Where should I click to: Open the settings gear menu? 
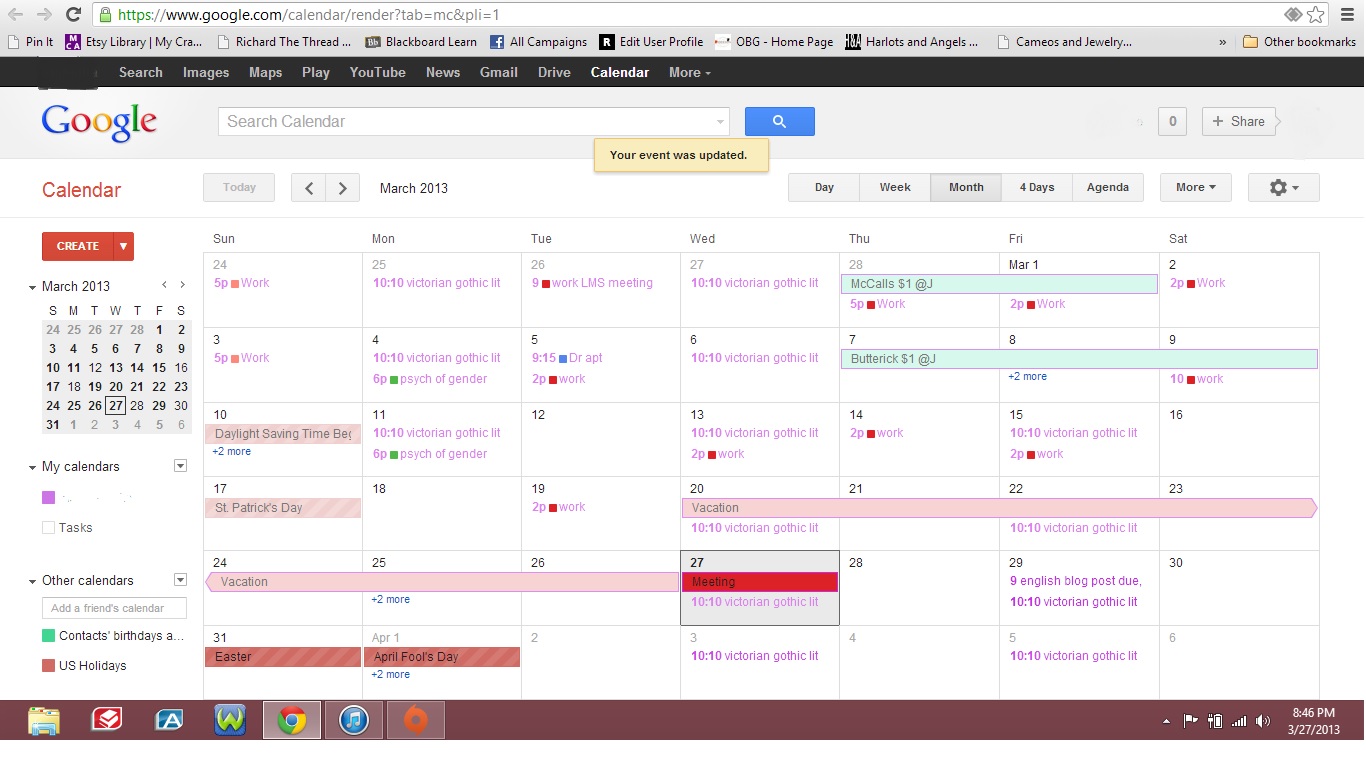pyautogui.click(x=1283, y=187)
